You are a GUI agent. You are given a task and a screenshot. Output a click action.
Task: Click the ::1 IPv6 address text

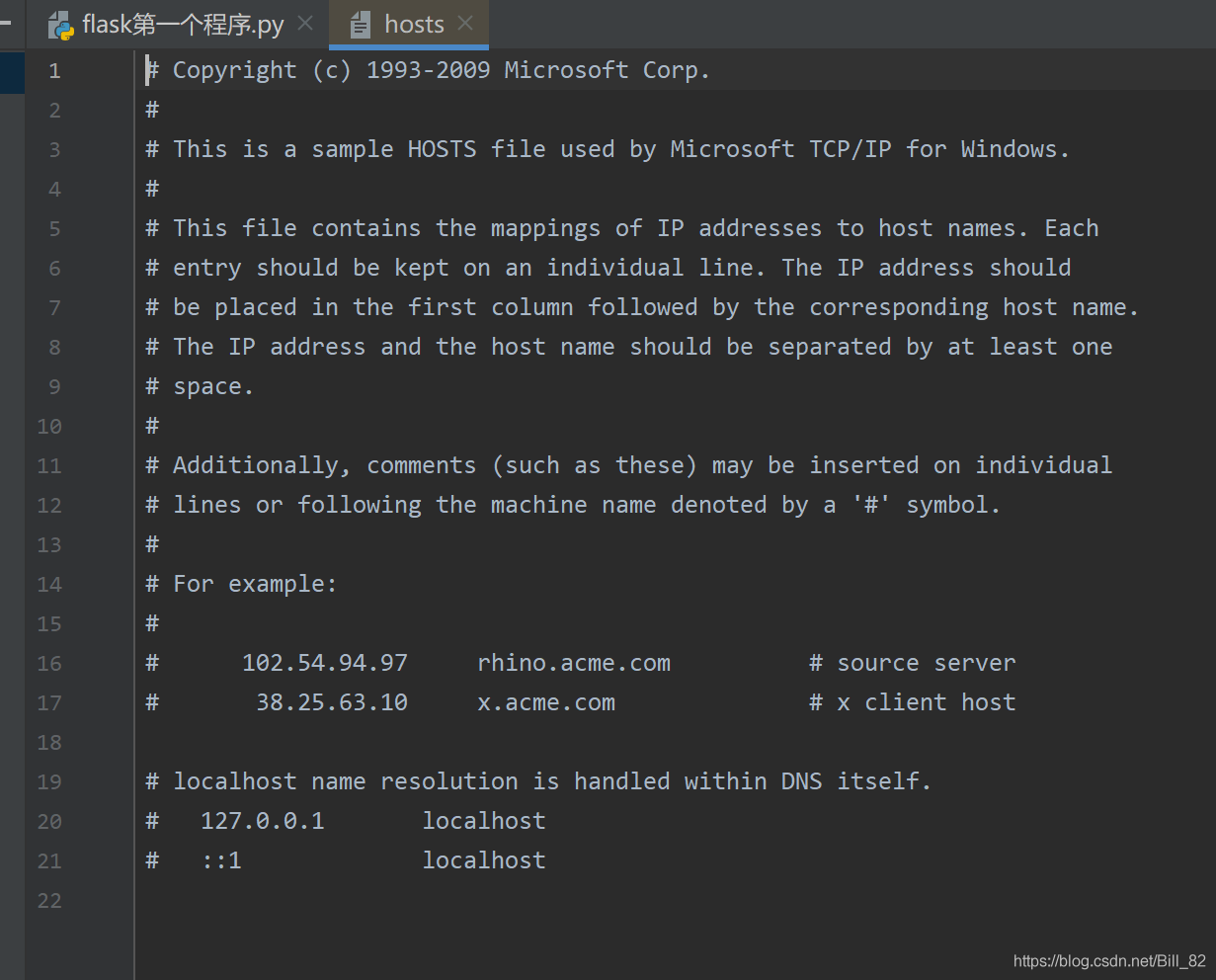(x=221, y=860)
